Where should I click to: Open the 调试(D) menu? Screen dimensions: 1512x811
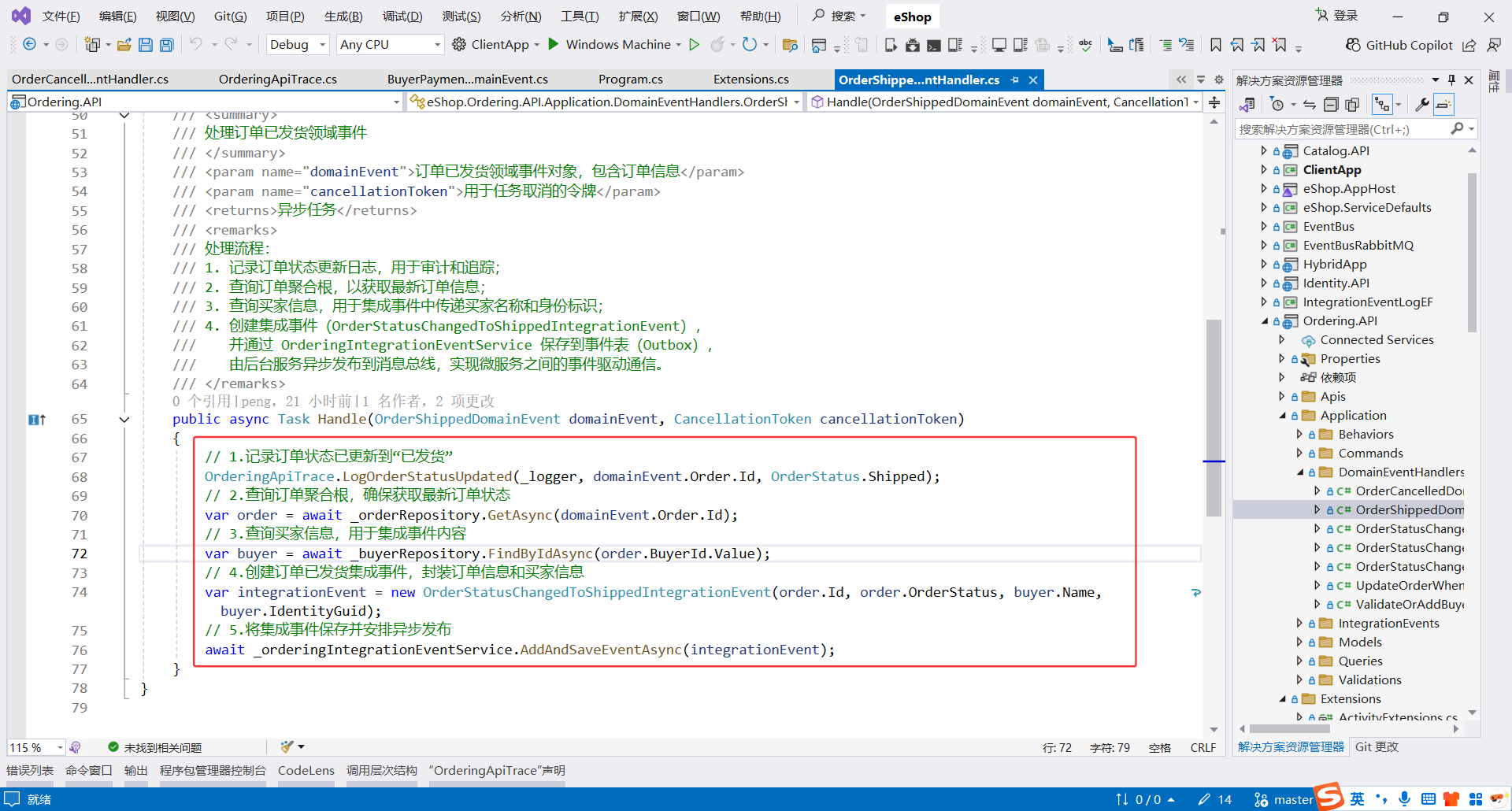tap(402, 17)
